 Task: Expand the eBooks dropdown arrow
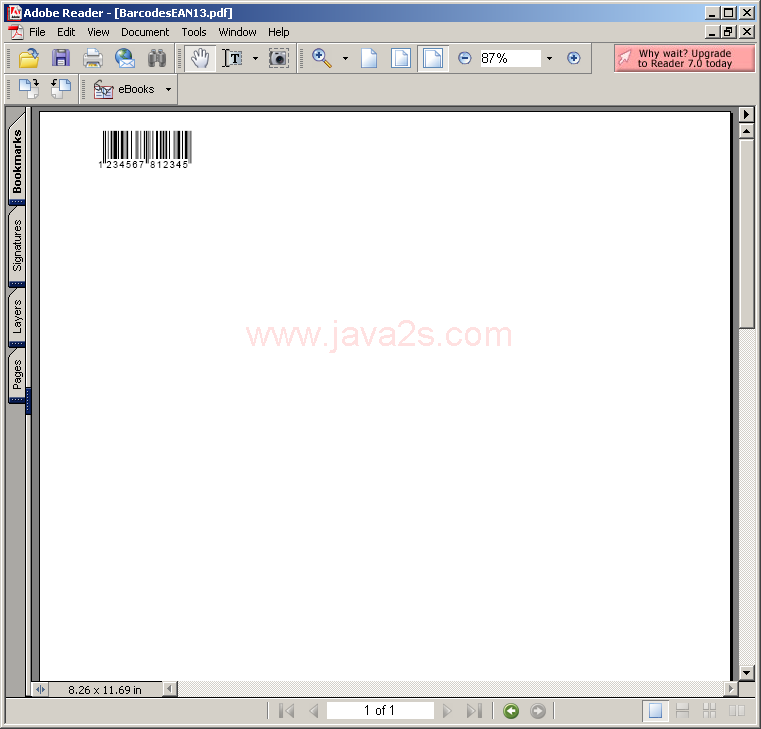168,89
